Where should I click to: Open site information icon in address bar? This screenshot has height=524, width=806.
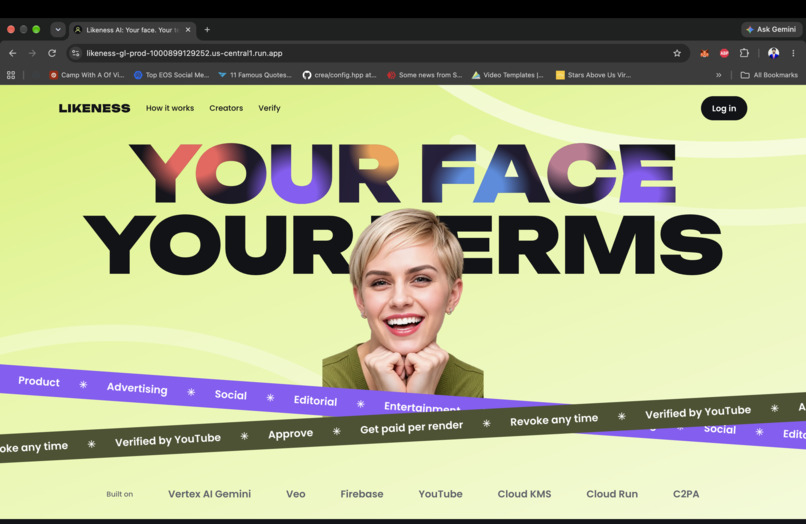[x=76, y=53]
